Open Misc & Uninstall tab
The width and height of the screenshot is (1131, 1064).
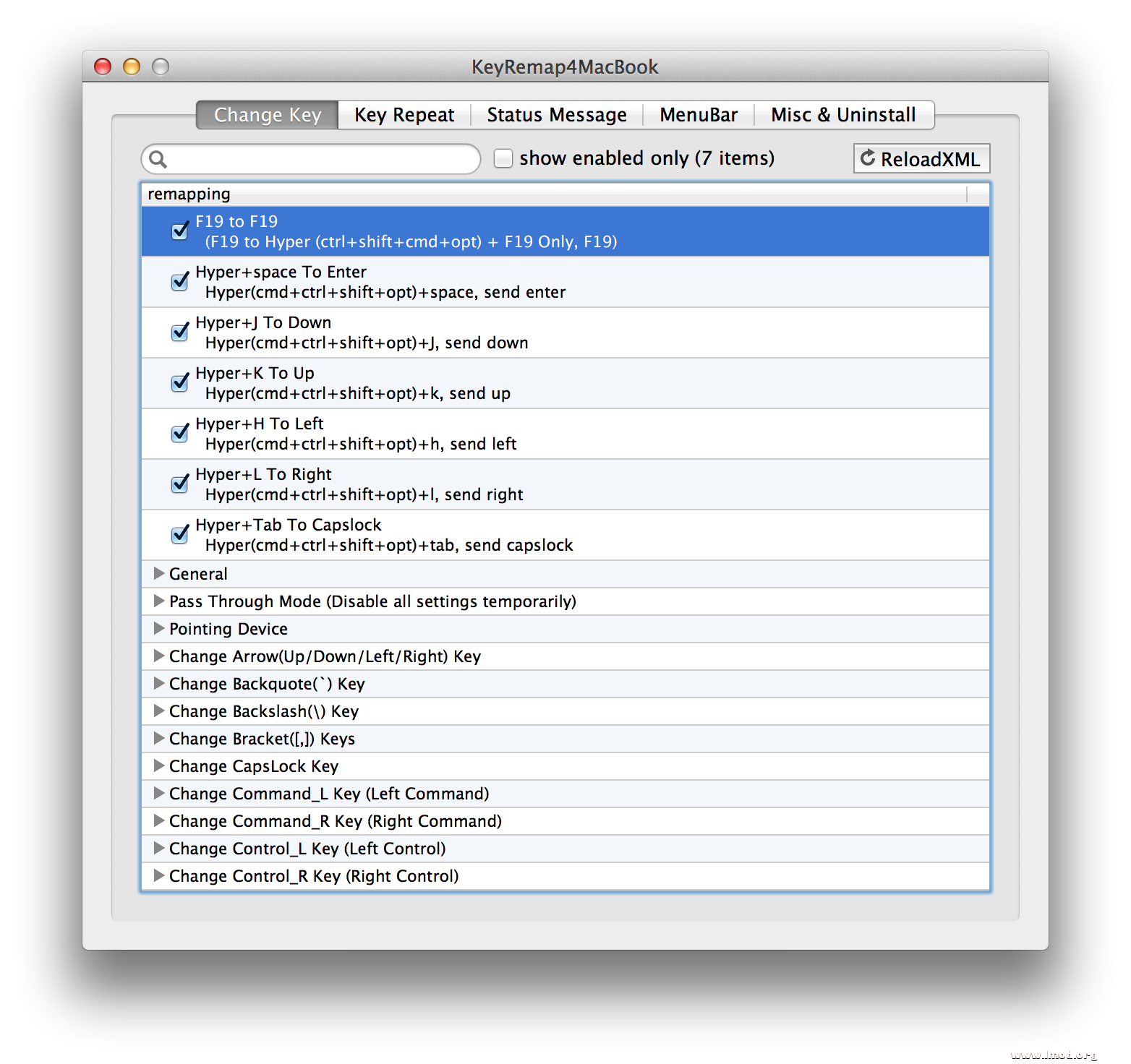842,115
